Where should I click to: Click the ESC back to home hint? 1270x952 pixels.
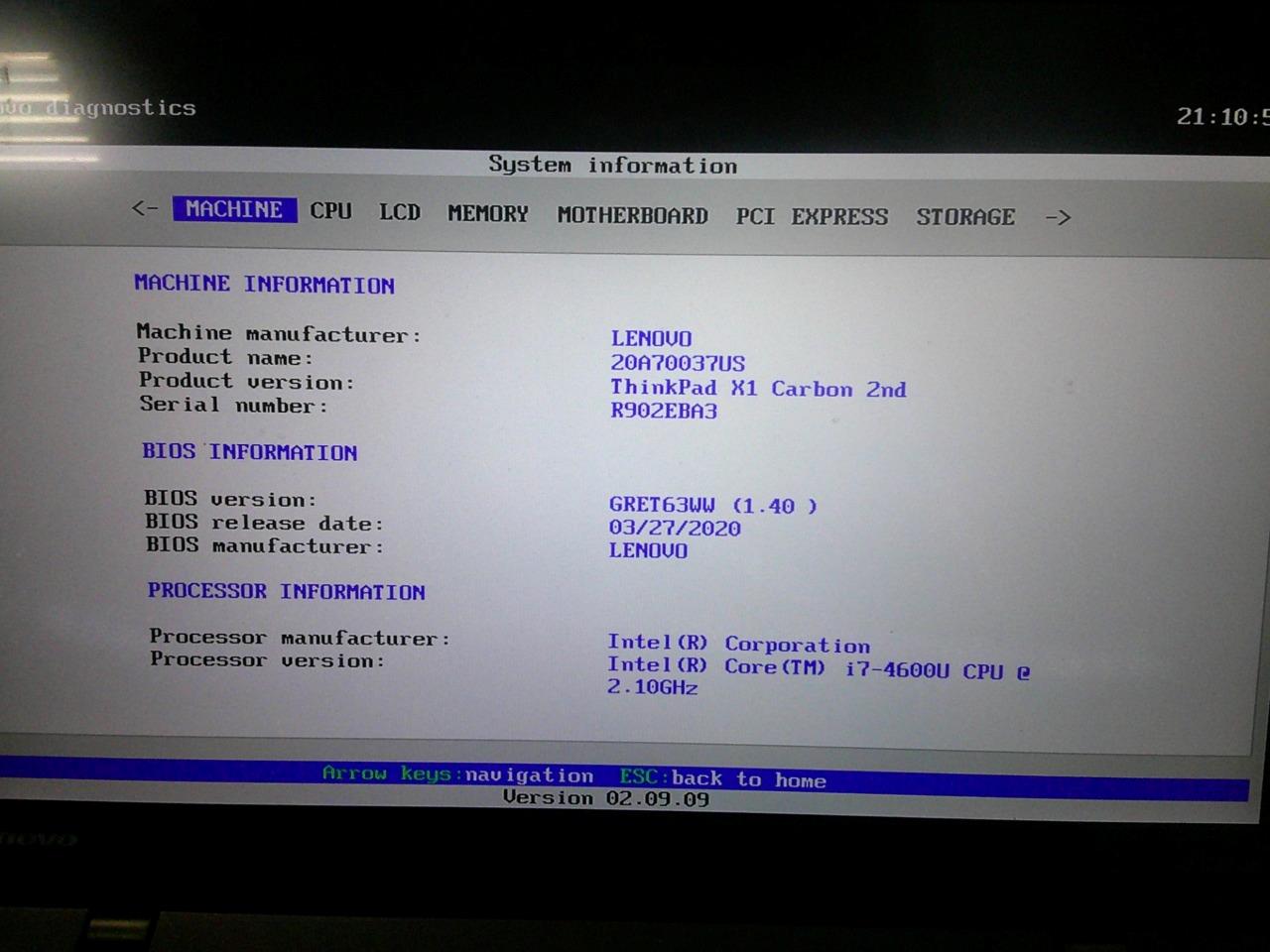pos(723,778)
